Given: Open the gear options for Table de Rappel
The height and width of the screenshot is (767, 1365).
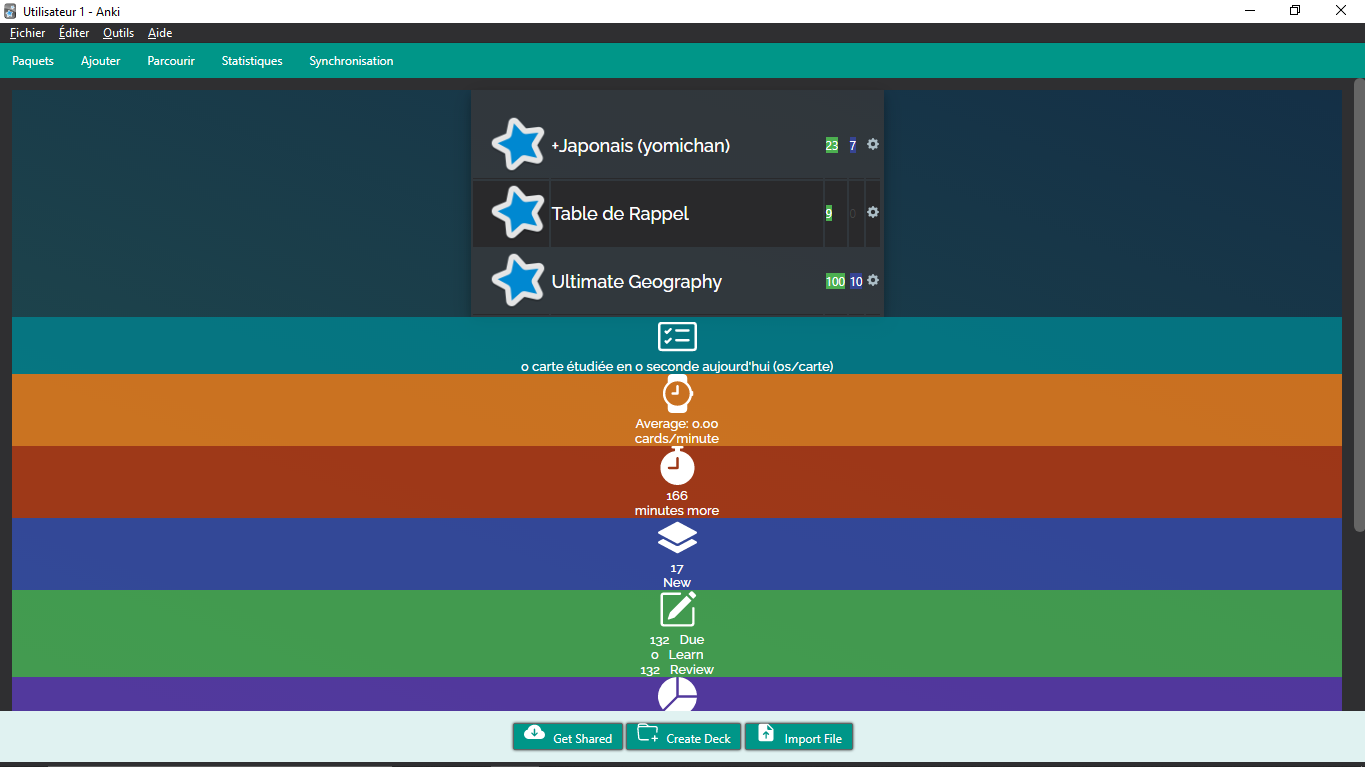Looking at the screenshot, I should click(873, 212).
